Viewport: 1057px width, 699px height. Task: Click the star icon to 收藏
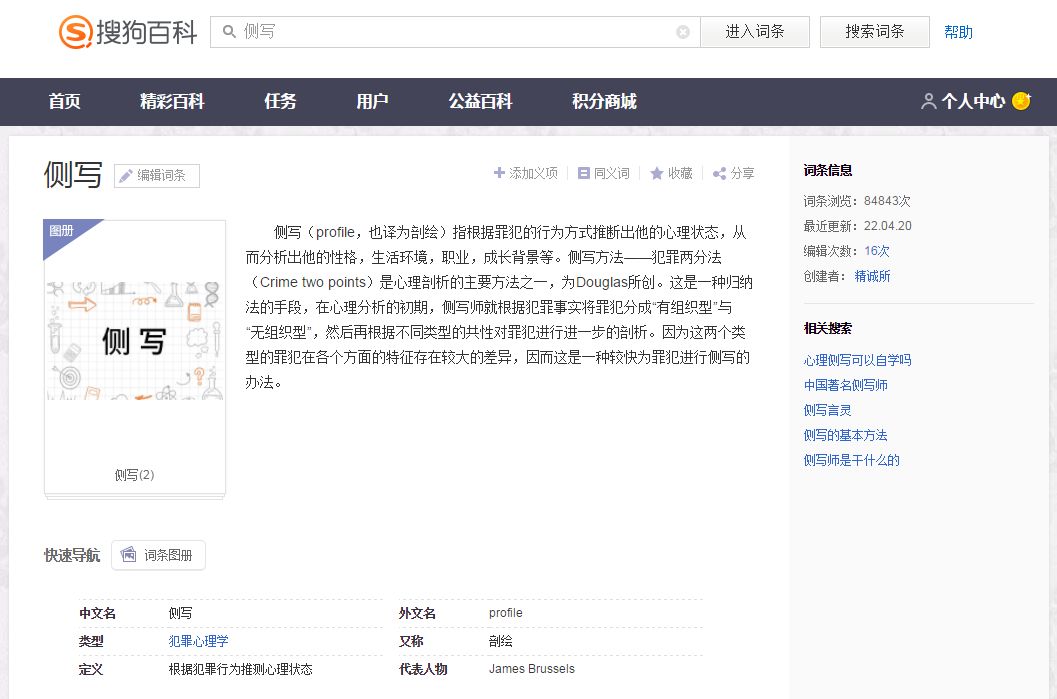pyautogui.click(x=657, y=173)
